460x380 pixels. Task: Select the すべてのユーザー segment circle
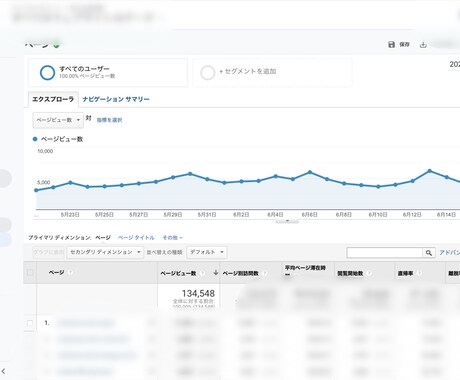pos(47,72)
